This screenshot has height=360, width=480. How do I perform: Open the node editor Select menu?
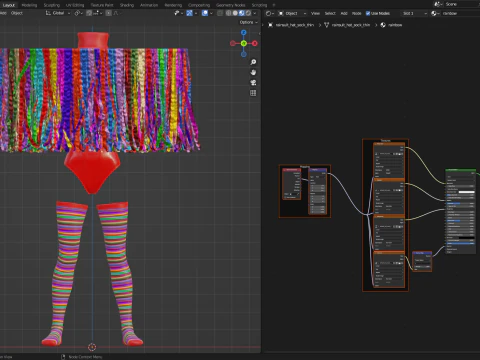tap(330, 13)
